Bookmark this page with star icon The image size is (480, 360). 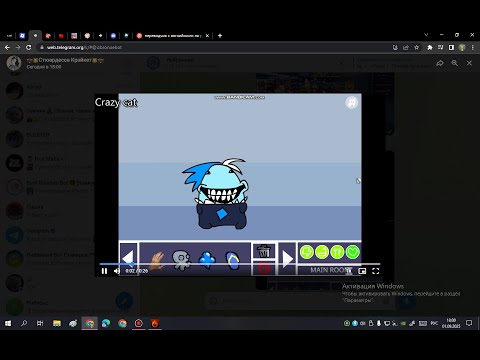pyautogui.click(x=417, y=48)
